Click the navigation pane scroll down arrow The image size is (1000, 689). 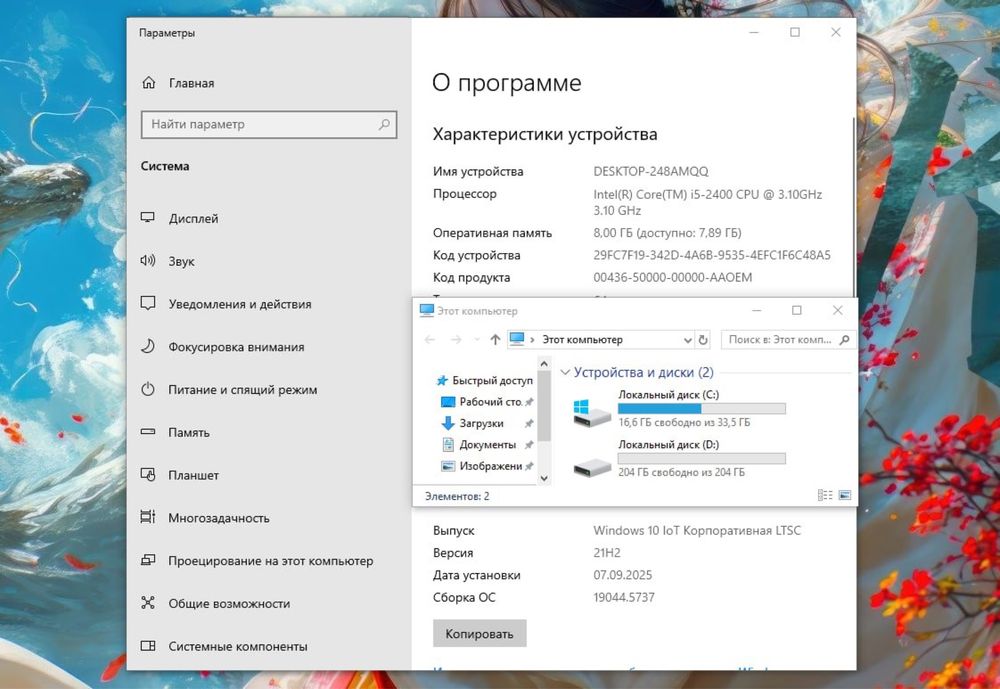point(544,477)
